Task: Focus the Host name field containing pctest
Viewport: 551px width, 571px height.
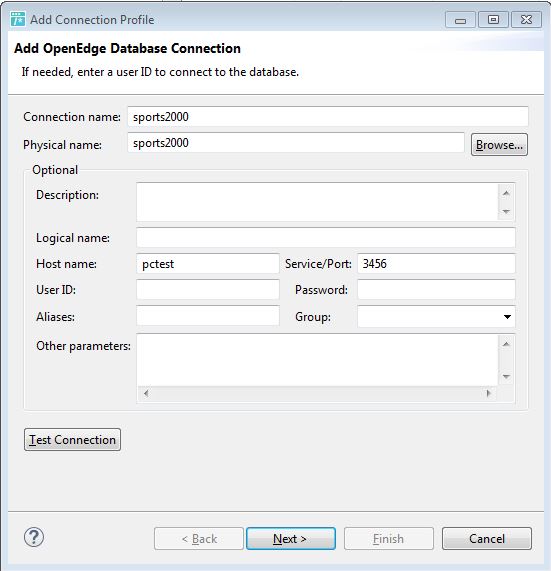Action: coord(208,264)
